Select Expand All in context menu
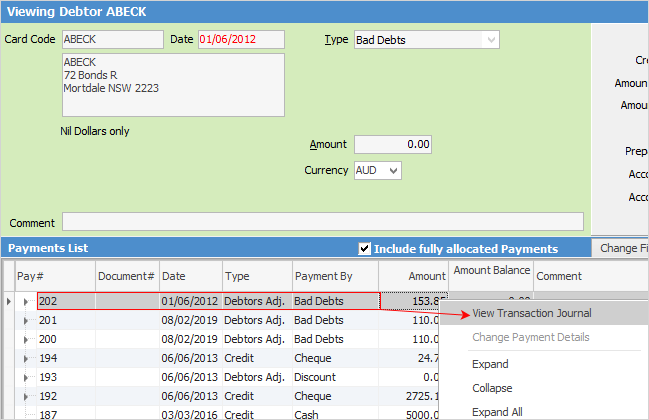 tap(497, 411)
